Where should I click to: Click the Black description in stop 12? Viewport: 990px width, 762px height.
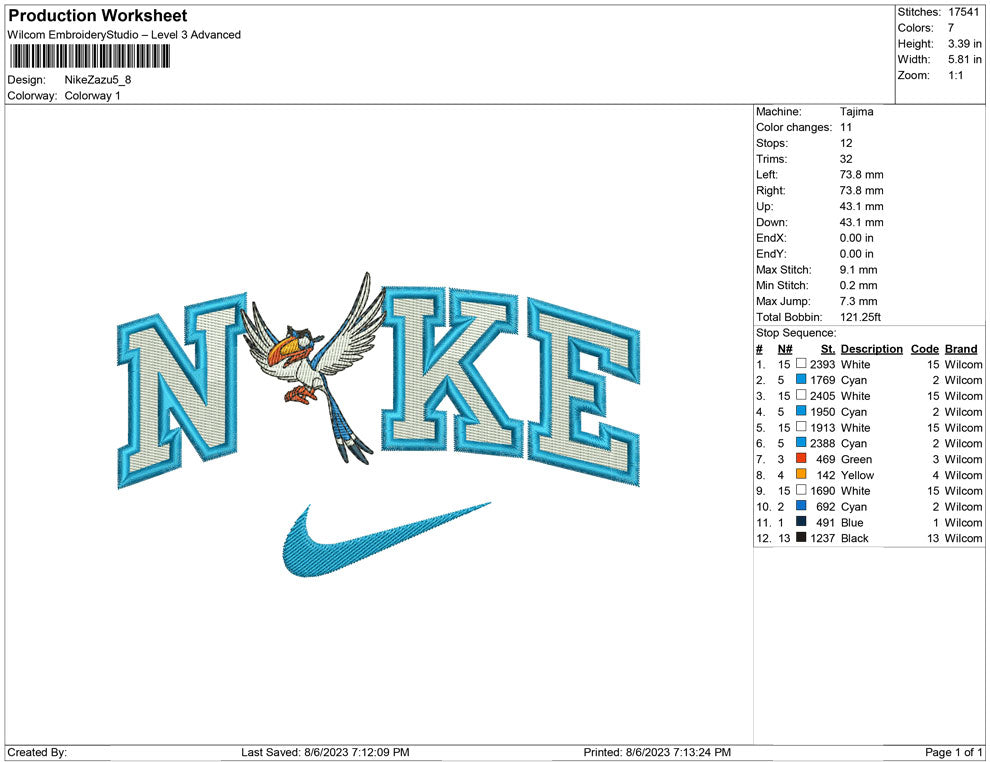(855, 538)
